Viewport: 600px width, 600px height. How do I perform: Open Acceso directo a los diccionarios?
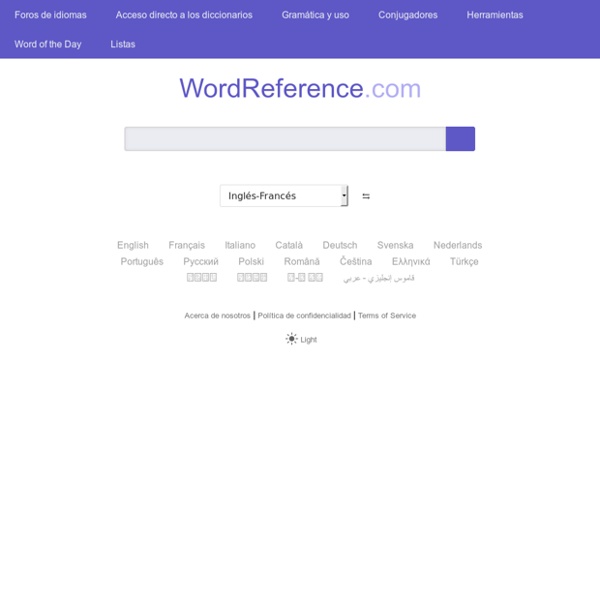click(184, 15)
